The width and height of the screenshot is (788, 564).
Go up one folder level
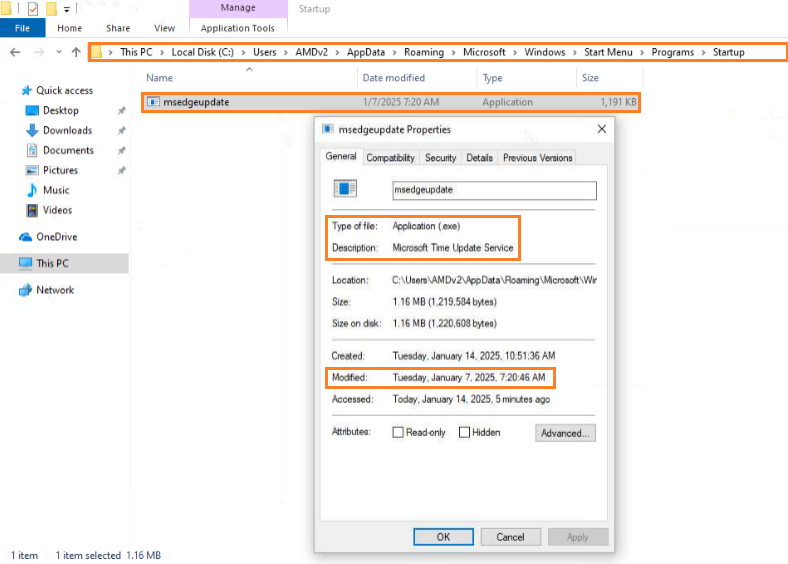click(76, 52)
